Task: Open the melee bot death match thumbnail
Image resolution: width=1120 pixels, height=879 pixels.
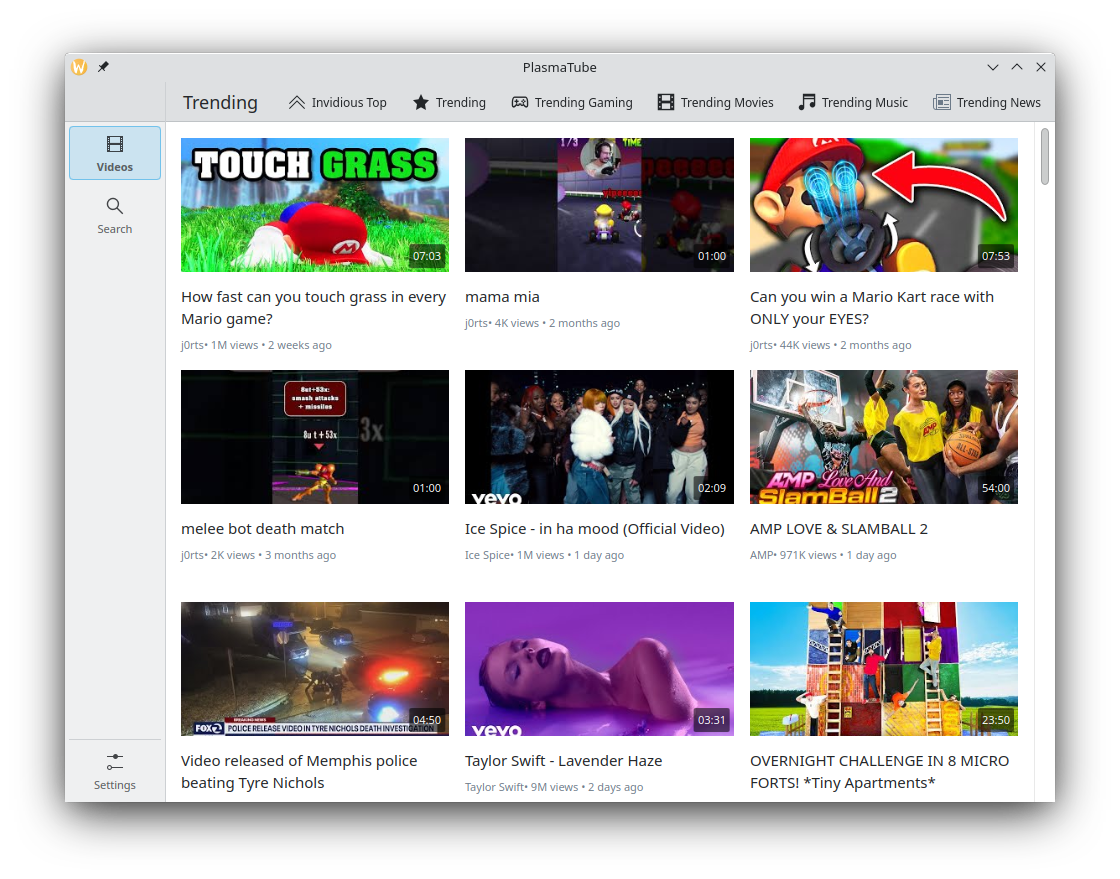Action: click(x=315, y=437)
